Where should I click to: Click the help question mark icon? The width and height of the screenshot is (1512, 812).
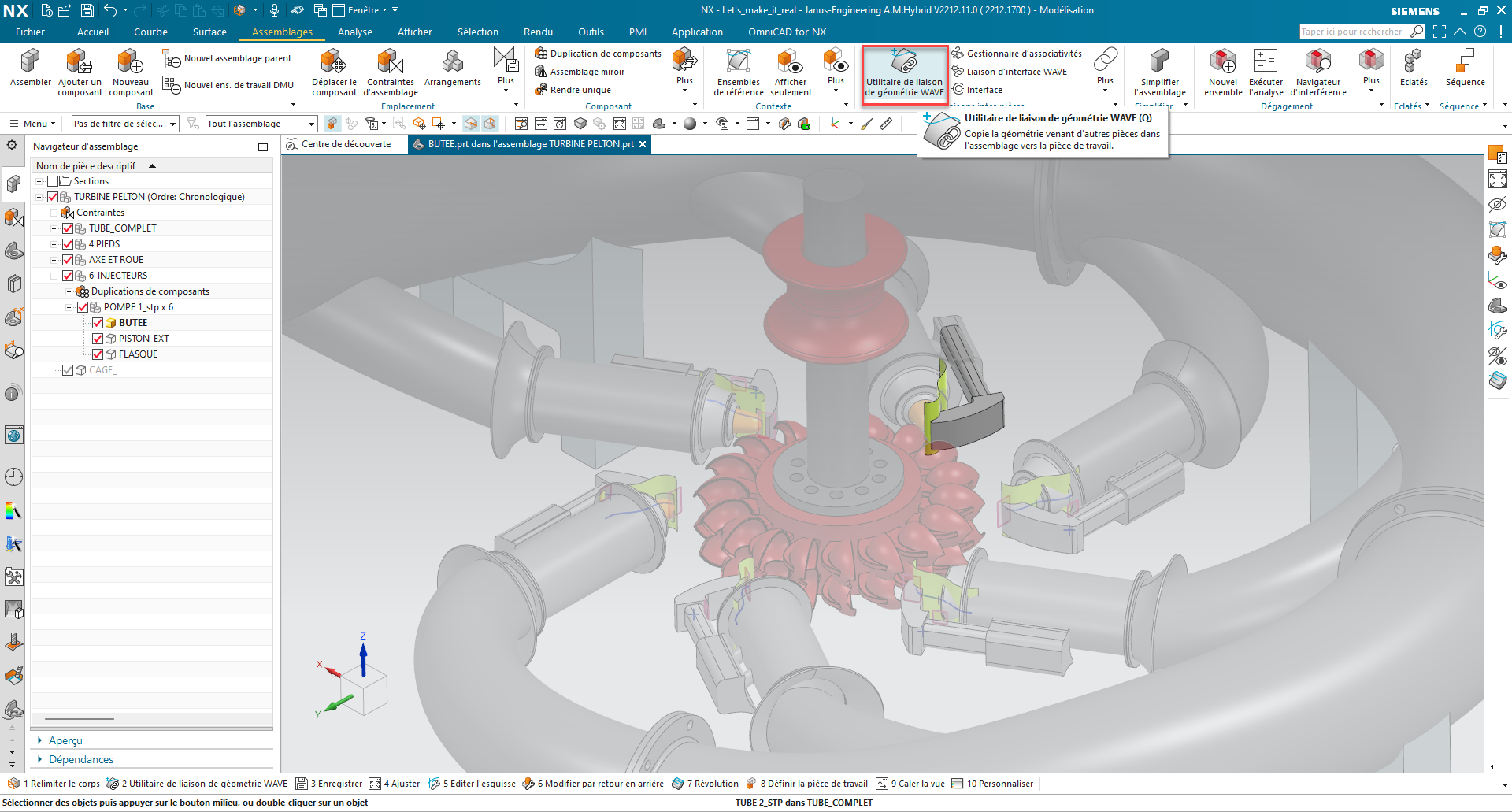pos(1480,32)
